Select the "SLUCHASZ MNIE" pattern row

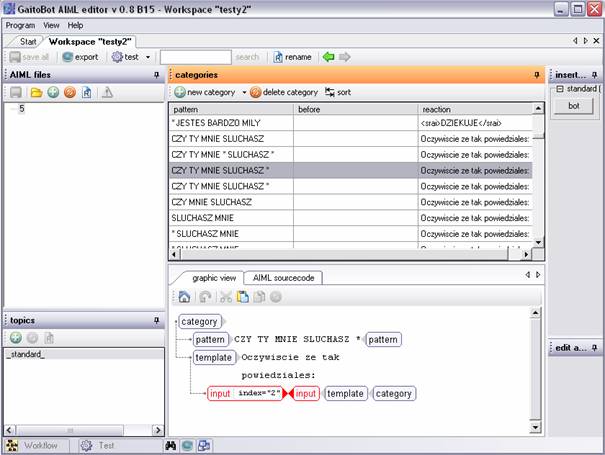(x=351, y=218)
